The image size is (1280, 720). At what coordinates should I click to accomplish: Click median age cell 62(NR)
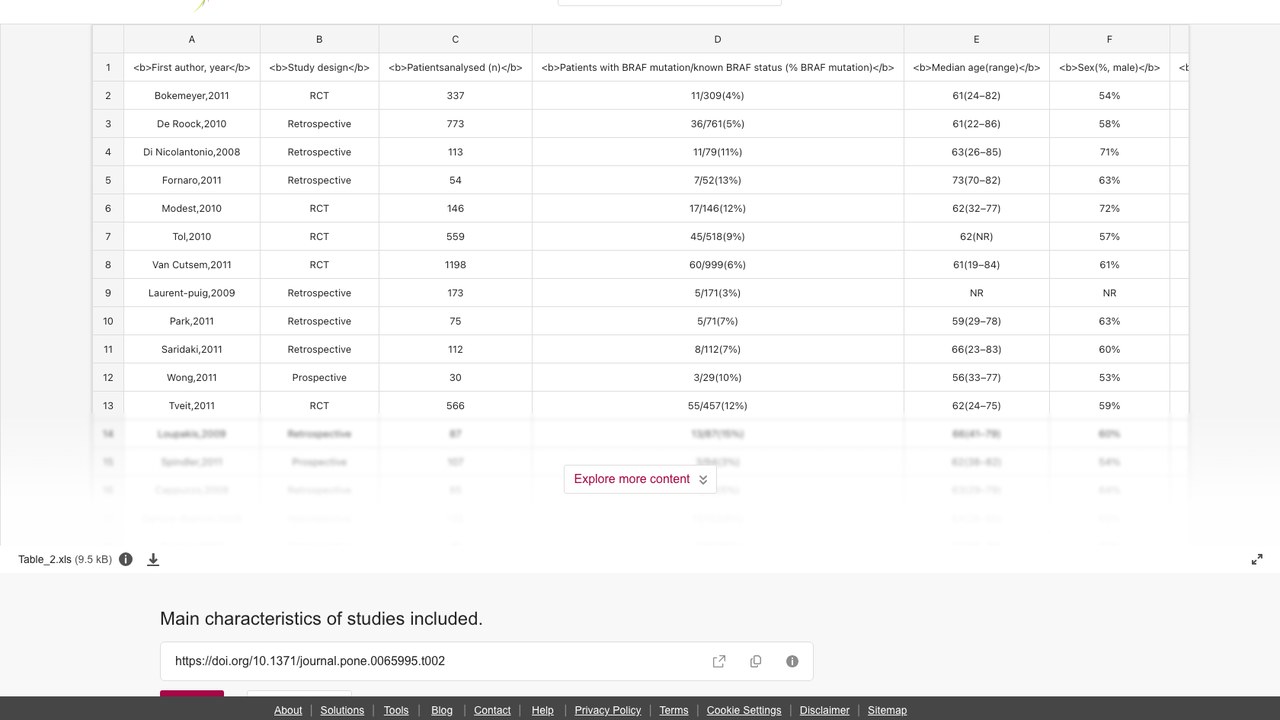tap(977, 237)
